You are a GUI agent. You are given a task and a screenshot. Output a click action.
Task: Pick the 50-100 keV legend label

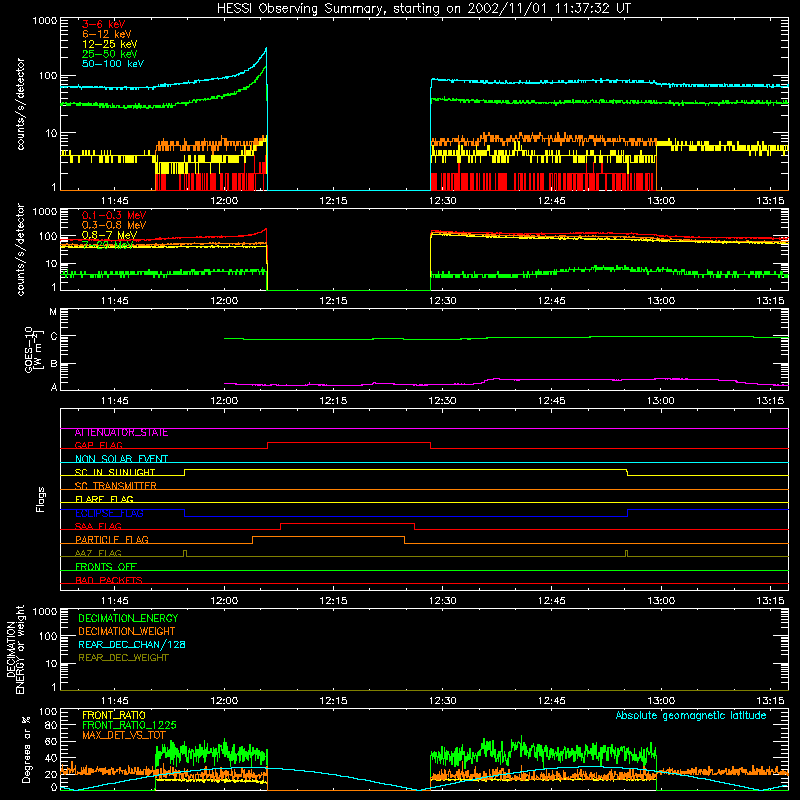pyautogui.click(x=113, y=64)
